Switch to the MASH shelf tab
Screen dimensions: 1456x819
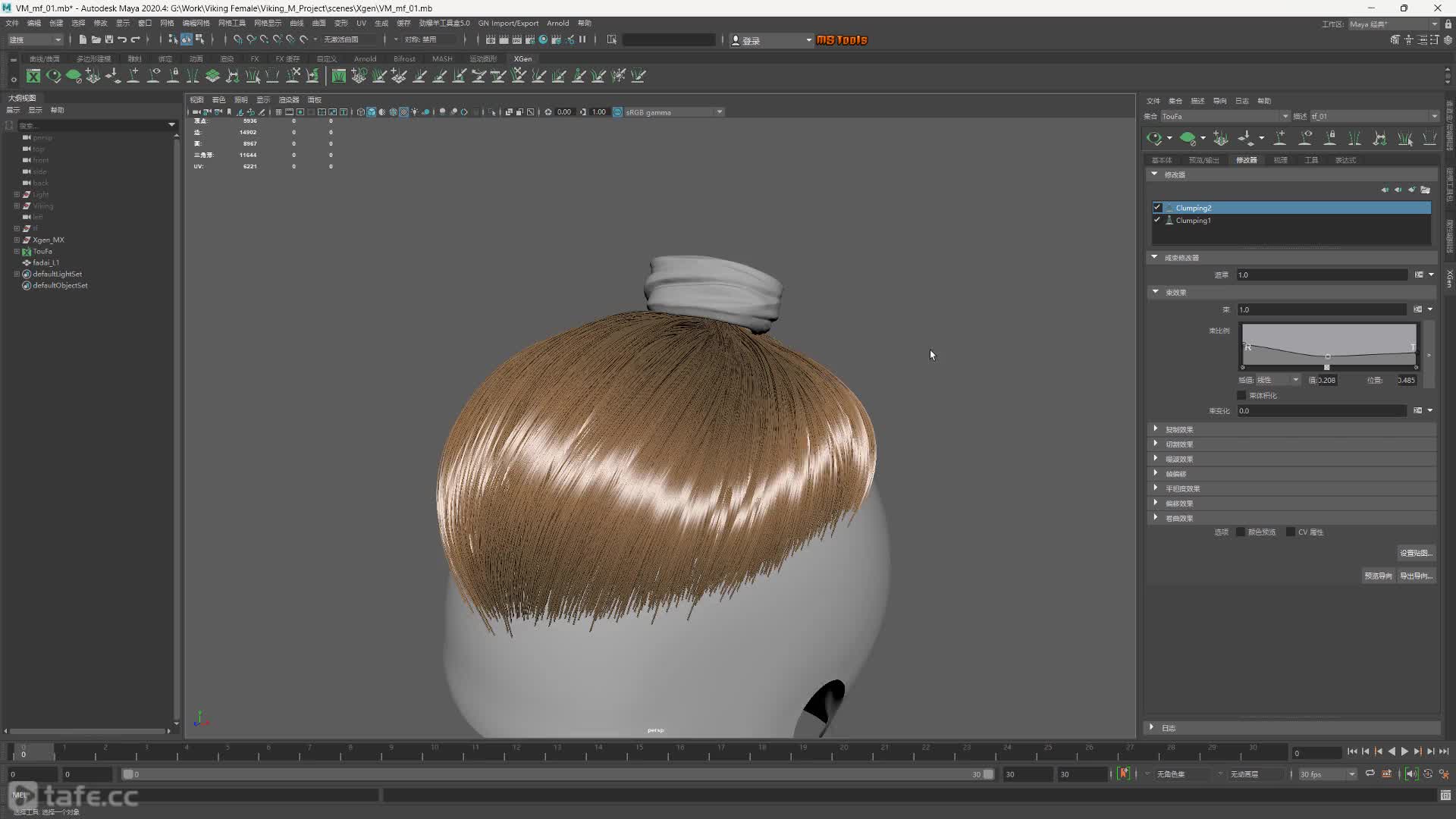[442, 58]
